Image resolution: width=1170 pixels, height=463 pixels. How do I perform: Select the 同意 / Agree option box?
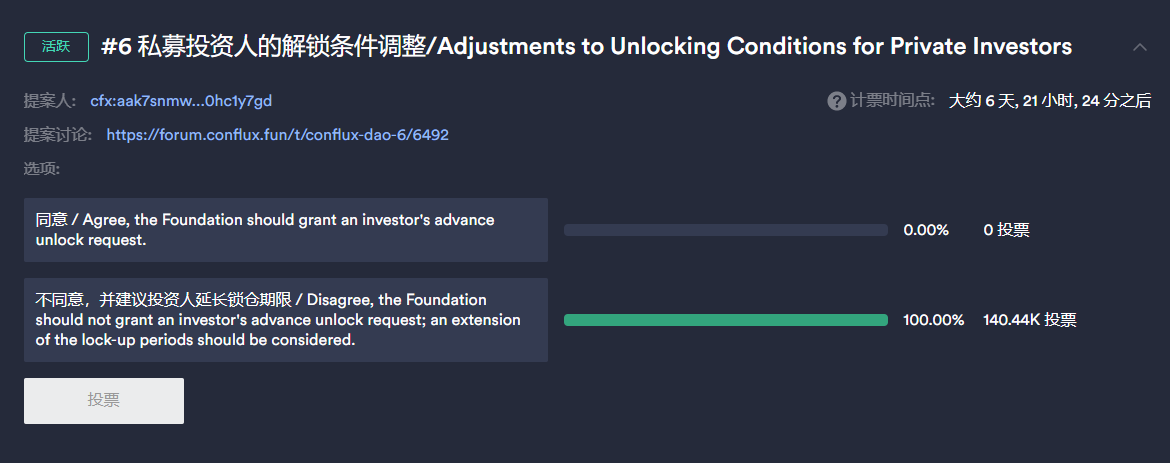coord(286,230)
